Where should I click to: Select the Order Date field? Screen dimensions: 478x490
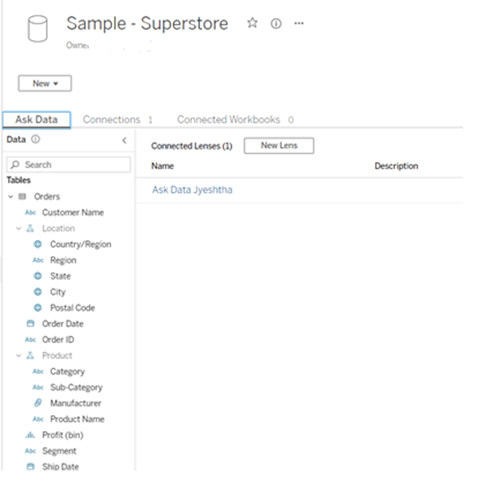coord(63,324)
